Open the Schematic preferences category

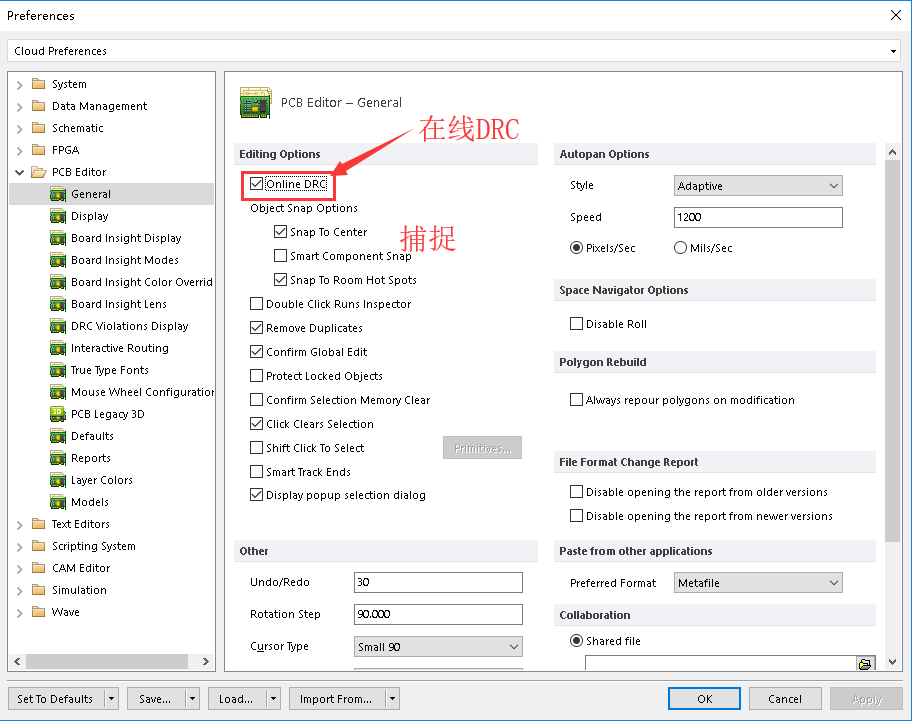click(x=77, y=128)
